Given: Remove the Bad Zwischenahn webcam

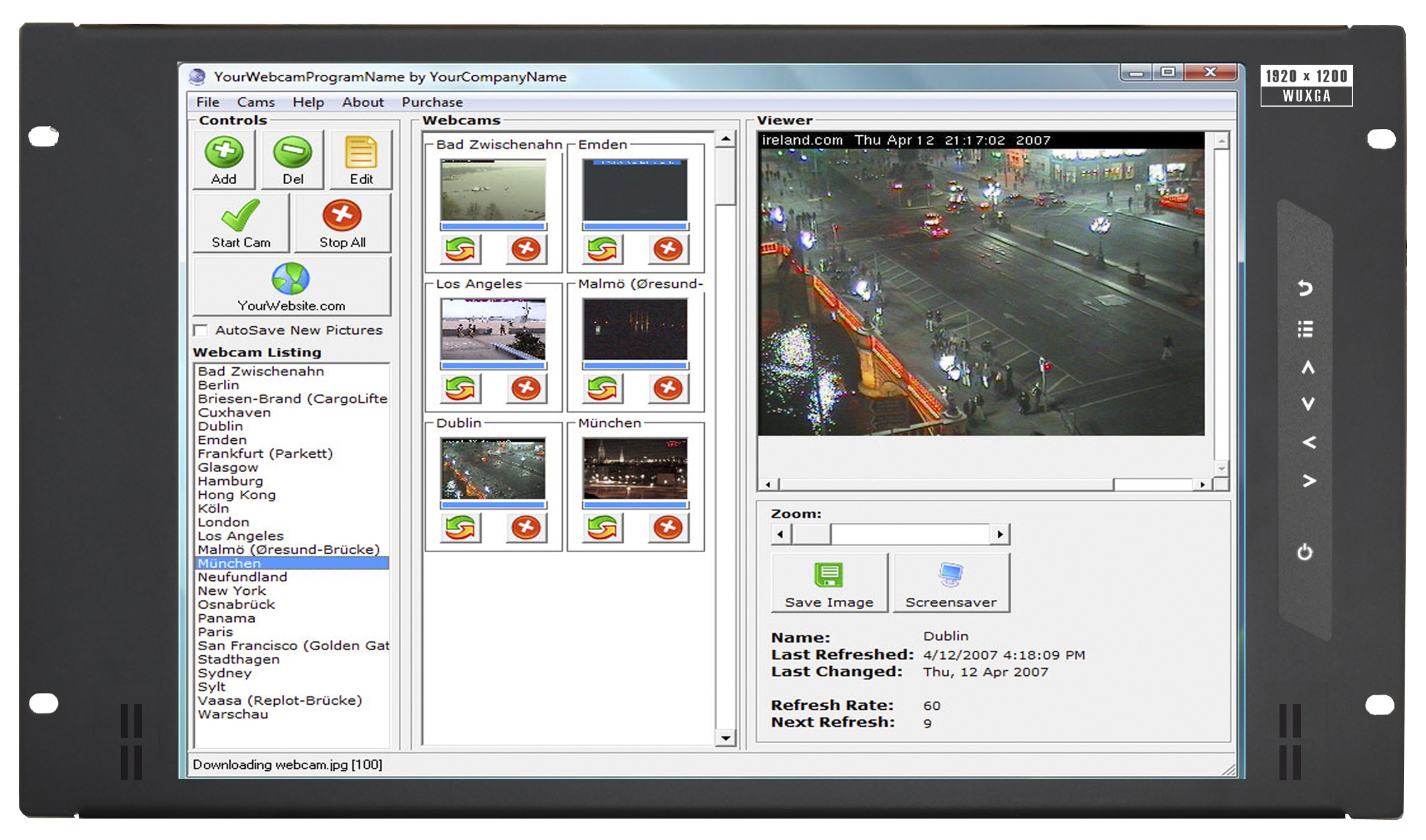Looking at the screenshot, I should click(526, 249).
